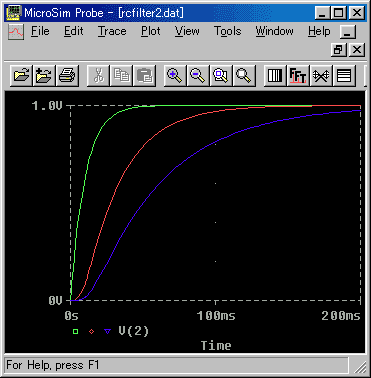Select the Zoom Area magnifier icon
The width and height of the screenshot is (371, 378).
[x=221, y=76]
